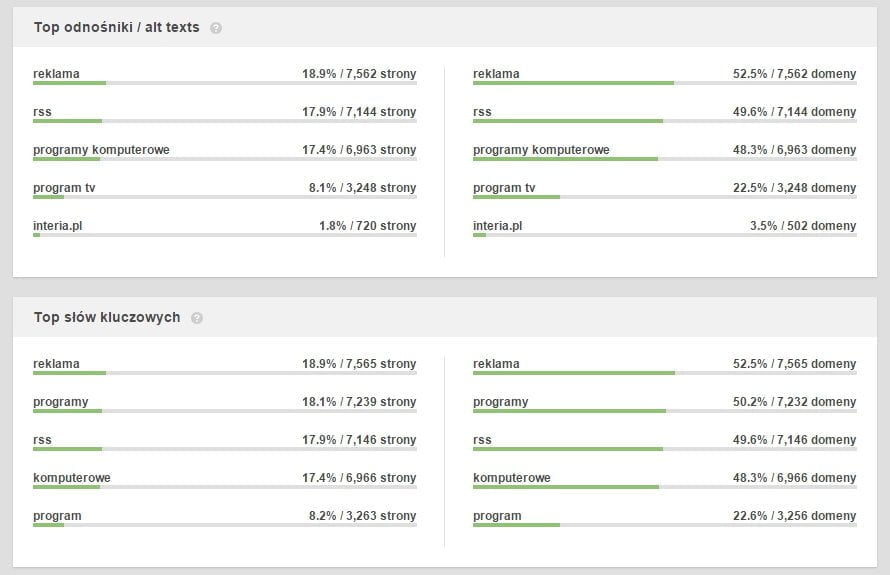890x575 pixels.
Task: Click '18.9% / 7,562 strony' reklama value
Action: (359, 74)
